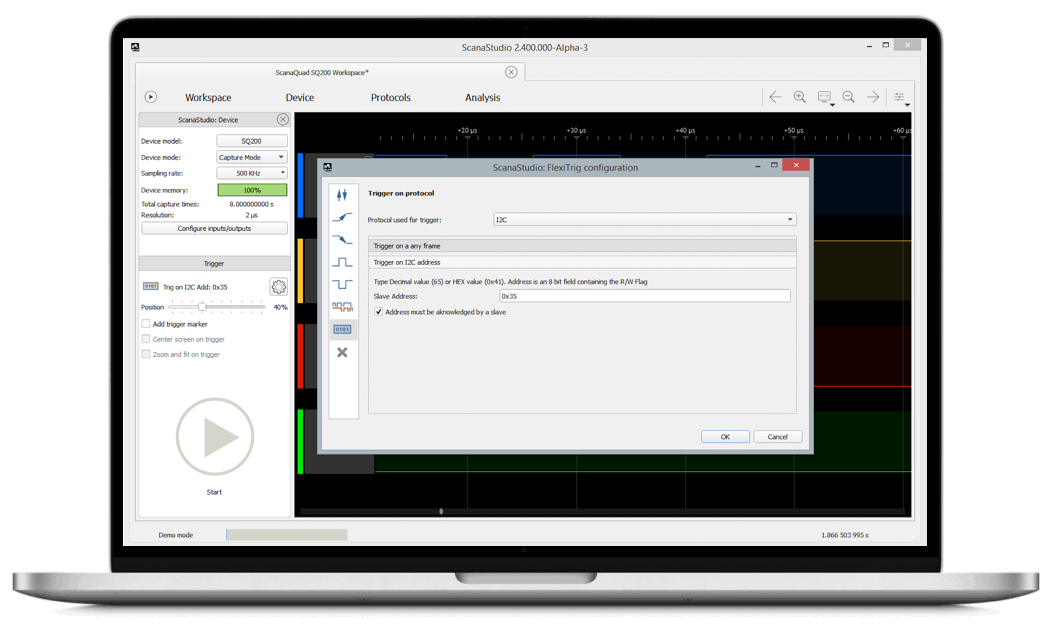1059x644 pixels.
Task: Open the Protocols menu
Action: (390, 98)
